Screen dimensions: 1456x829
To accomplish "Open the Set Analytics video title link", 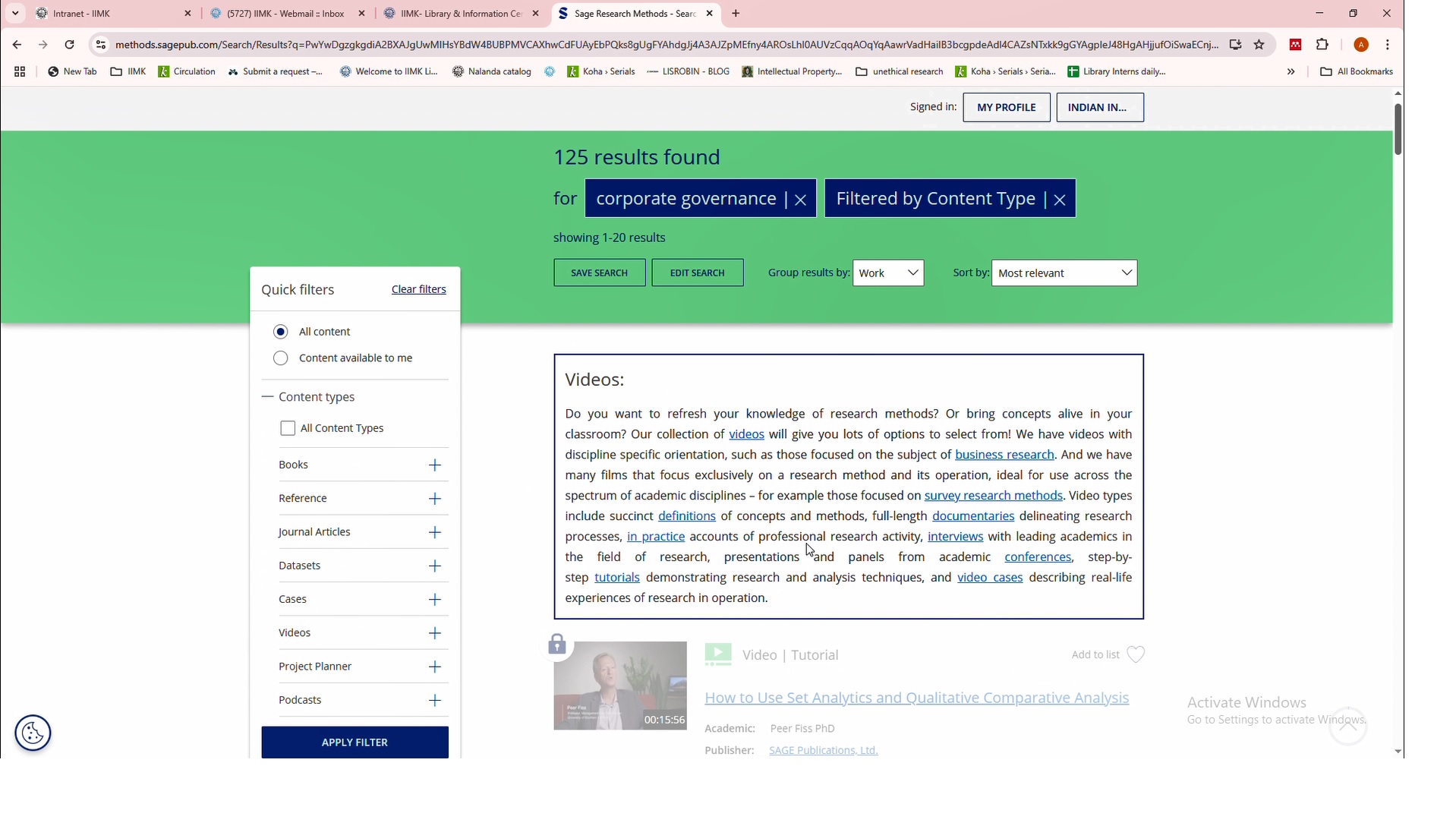I will click(916, 698).
